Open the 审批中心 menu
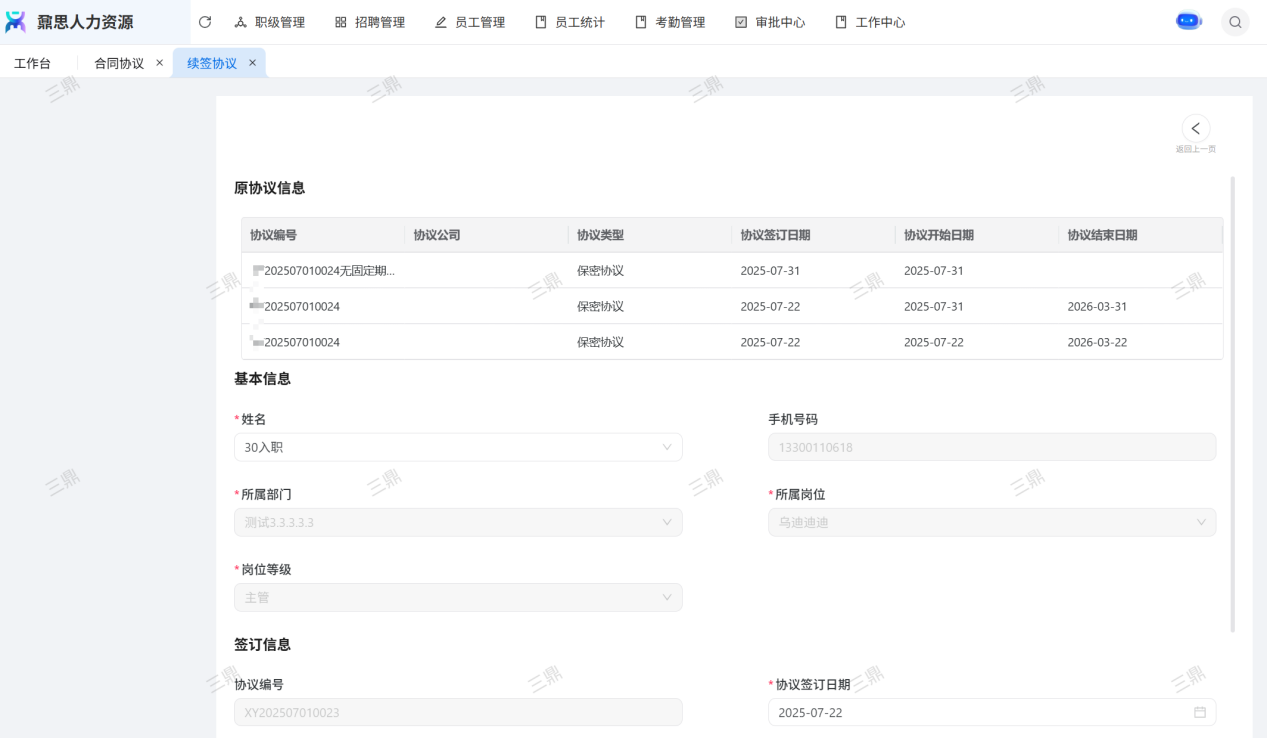This screenshot has height=738, width=1267. [x=770, y=22]
